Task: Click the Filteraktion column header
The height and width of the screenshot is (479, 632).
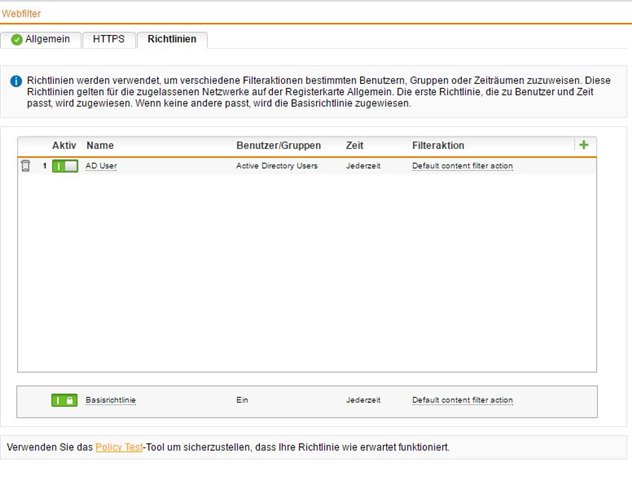Action: click(x=438, y=146)
